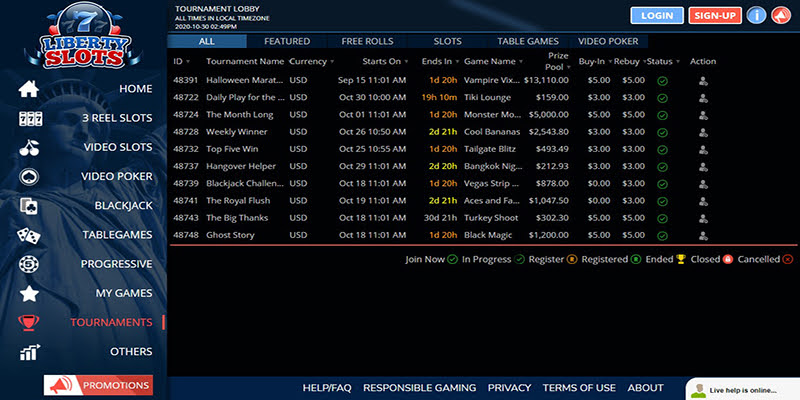The height and width of the screenshot is (400, 800).
Task: Click the action player icon for Blackjack Challenge
Action: click(703, 184)
